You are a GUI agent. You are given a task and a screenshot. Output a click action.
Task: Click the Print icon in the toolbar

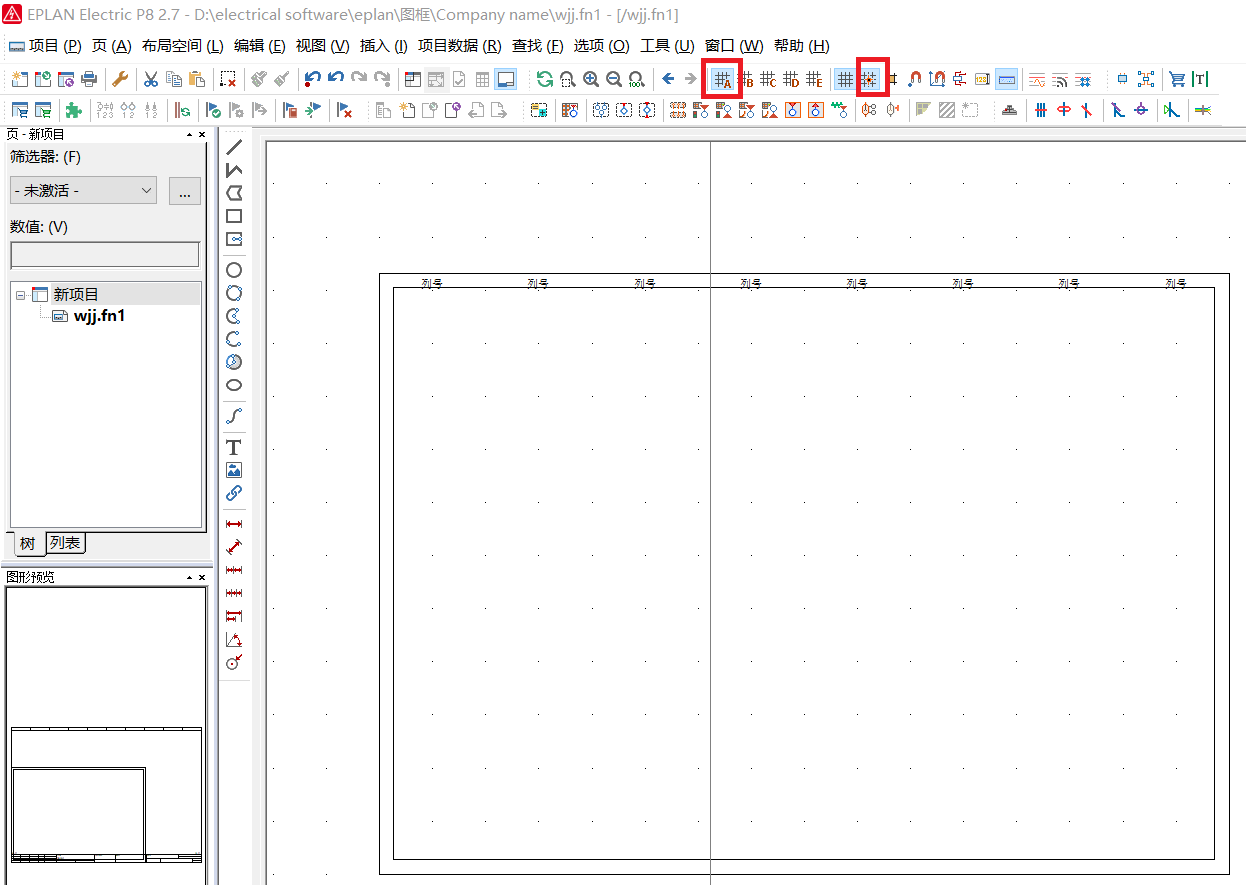[x=89, y=79]
